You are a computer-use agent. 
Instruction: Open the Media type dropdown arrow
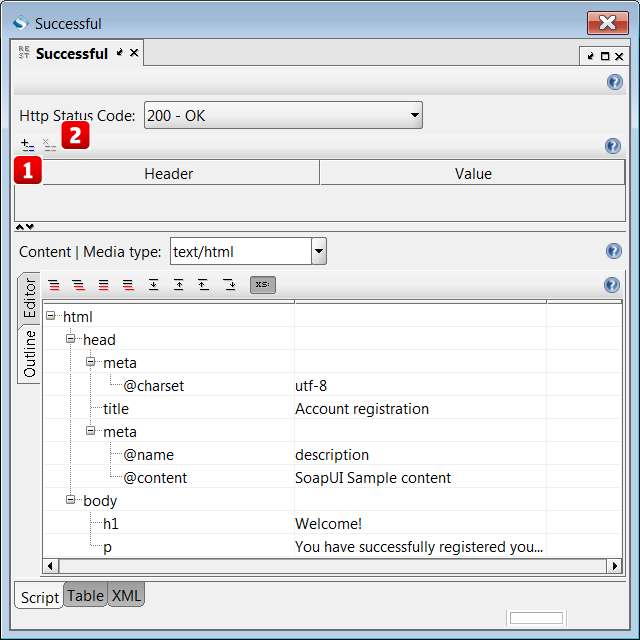click(319, 251)
